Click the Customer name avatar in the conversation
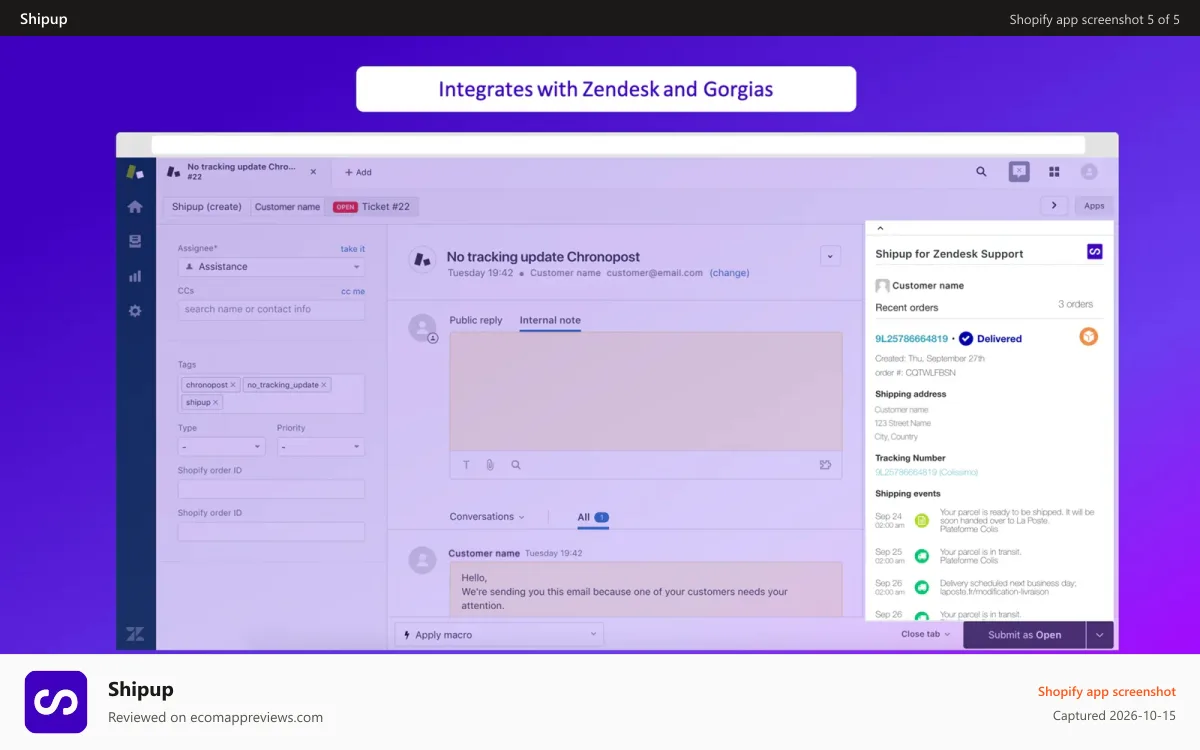Image resolution: width=1200 pixels, height=750 pixels. point(423,560)
